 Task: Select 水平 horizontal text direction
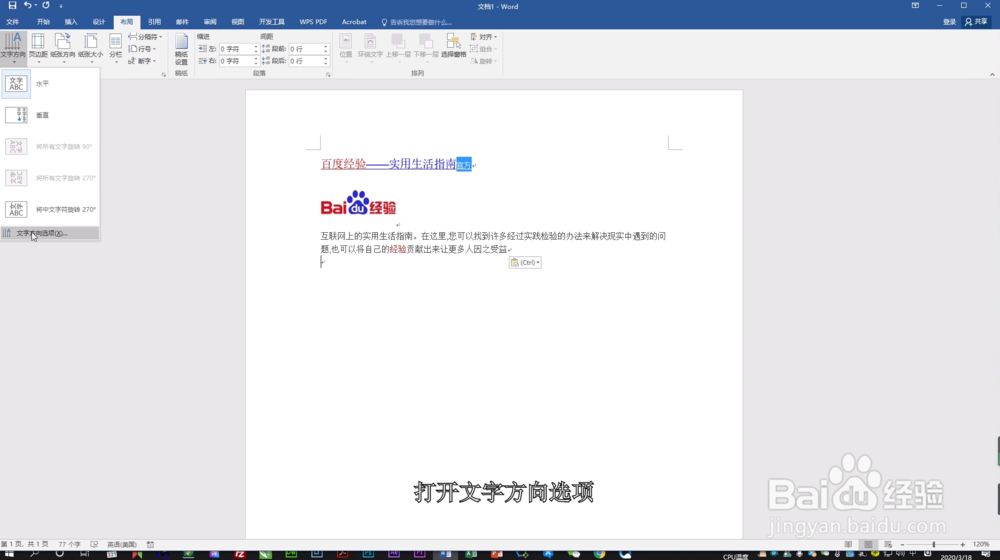click(x=50, y=84)
